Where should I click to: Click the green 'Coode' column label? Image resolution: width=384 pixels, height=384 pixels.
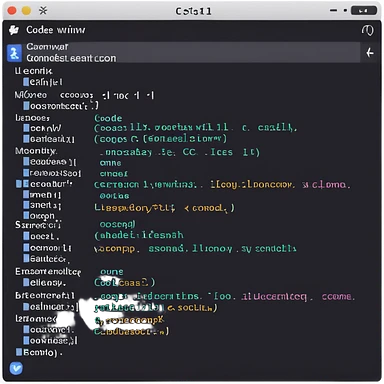click(108, 118)
